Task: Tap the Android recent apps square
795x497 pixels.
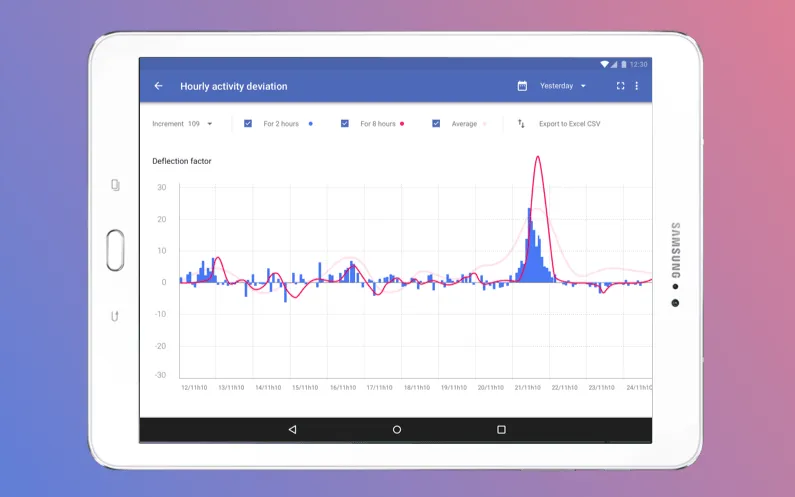Action: pyautogui.click(x=501, y=430)
